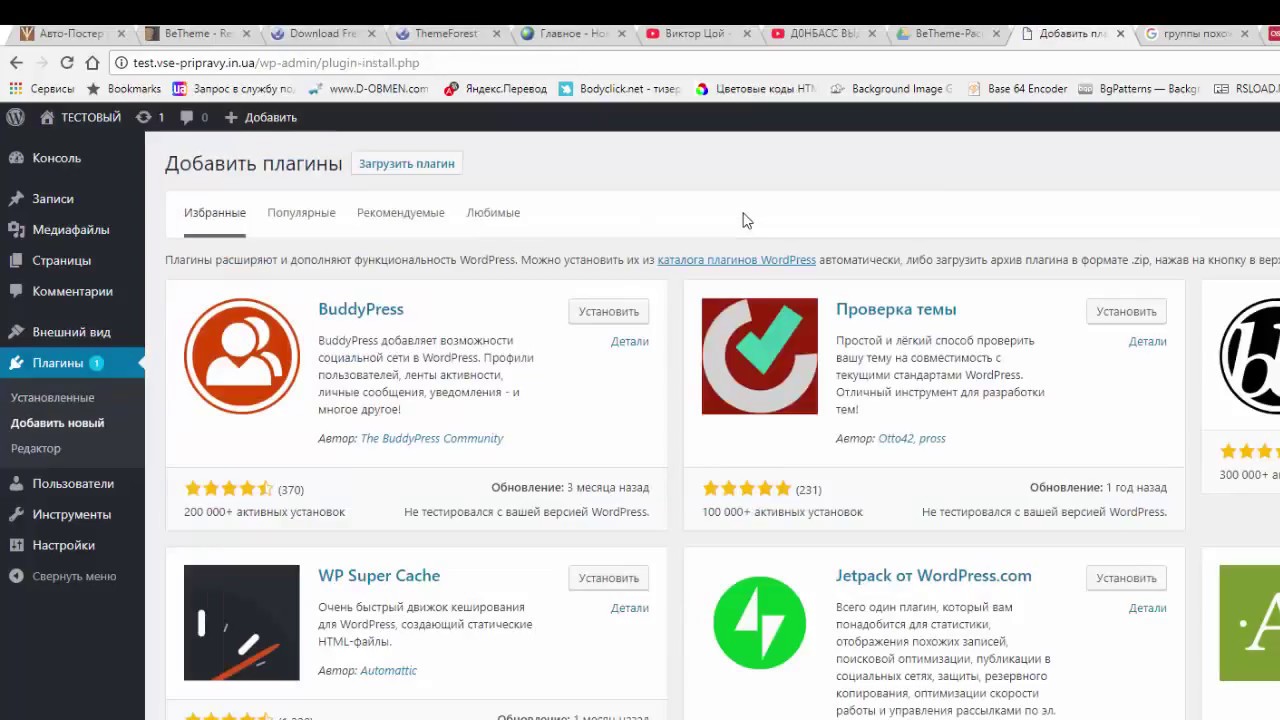Image resolution: width=1280 pixels, height=720 pixels.
Task: Open the Base 64 Encoder bookmark
Action: pyautogui.click(x=1017, y=88)
